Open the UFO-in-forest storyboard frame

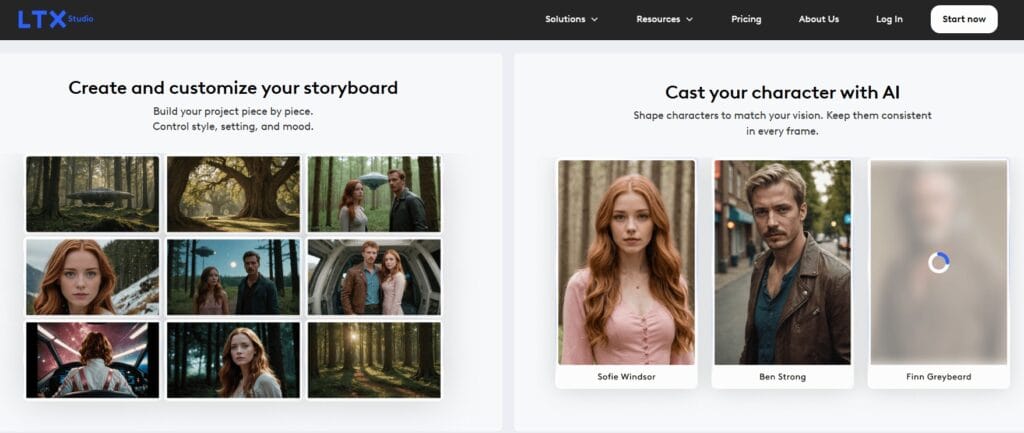92,194
